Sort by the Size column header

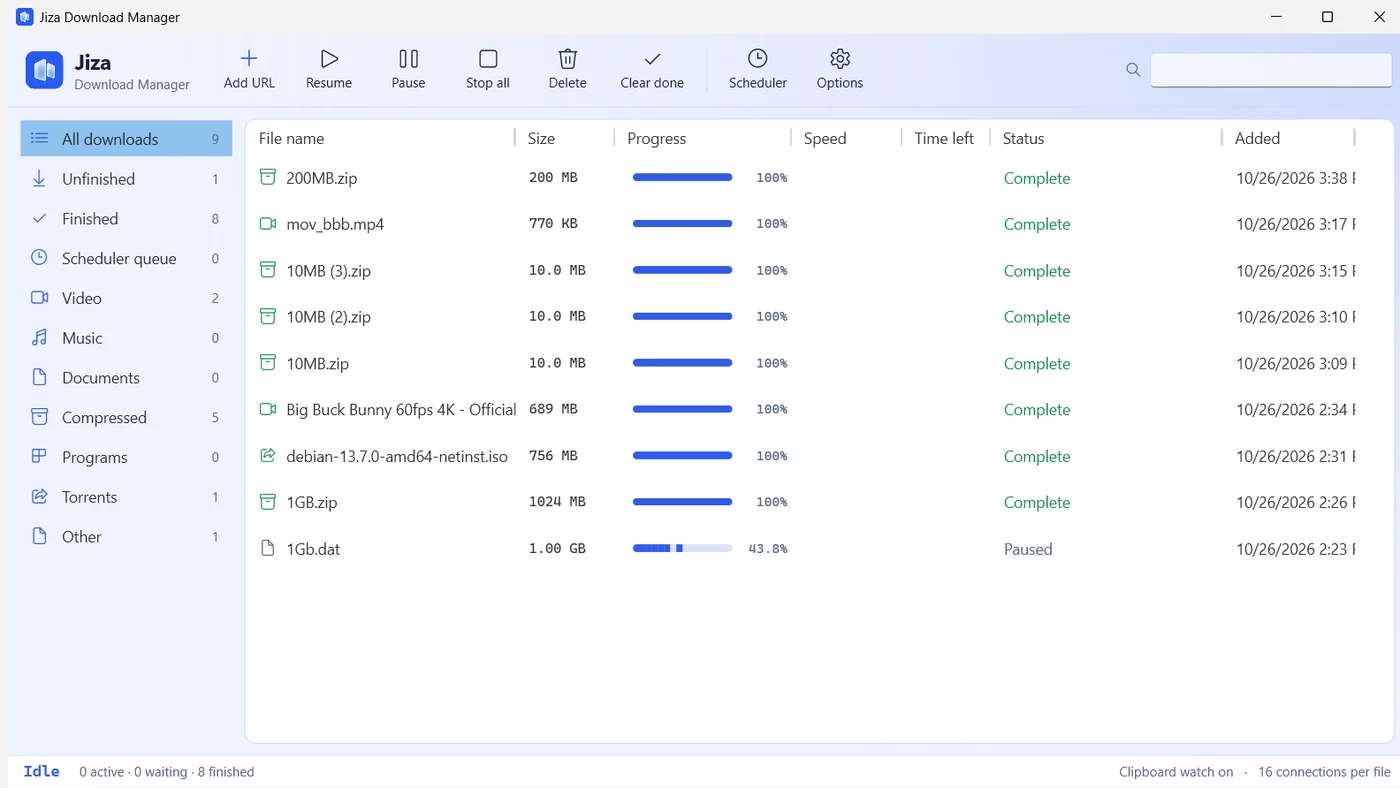coord(541,138)
